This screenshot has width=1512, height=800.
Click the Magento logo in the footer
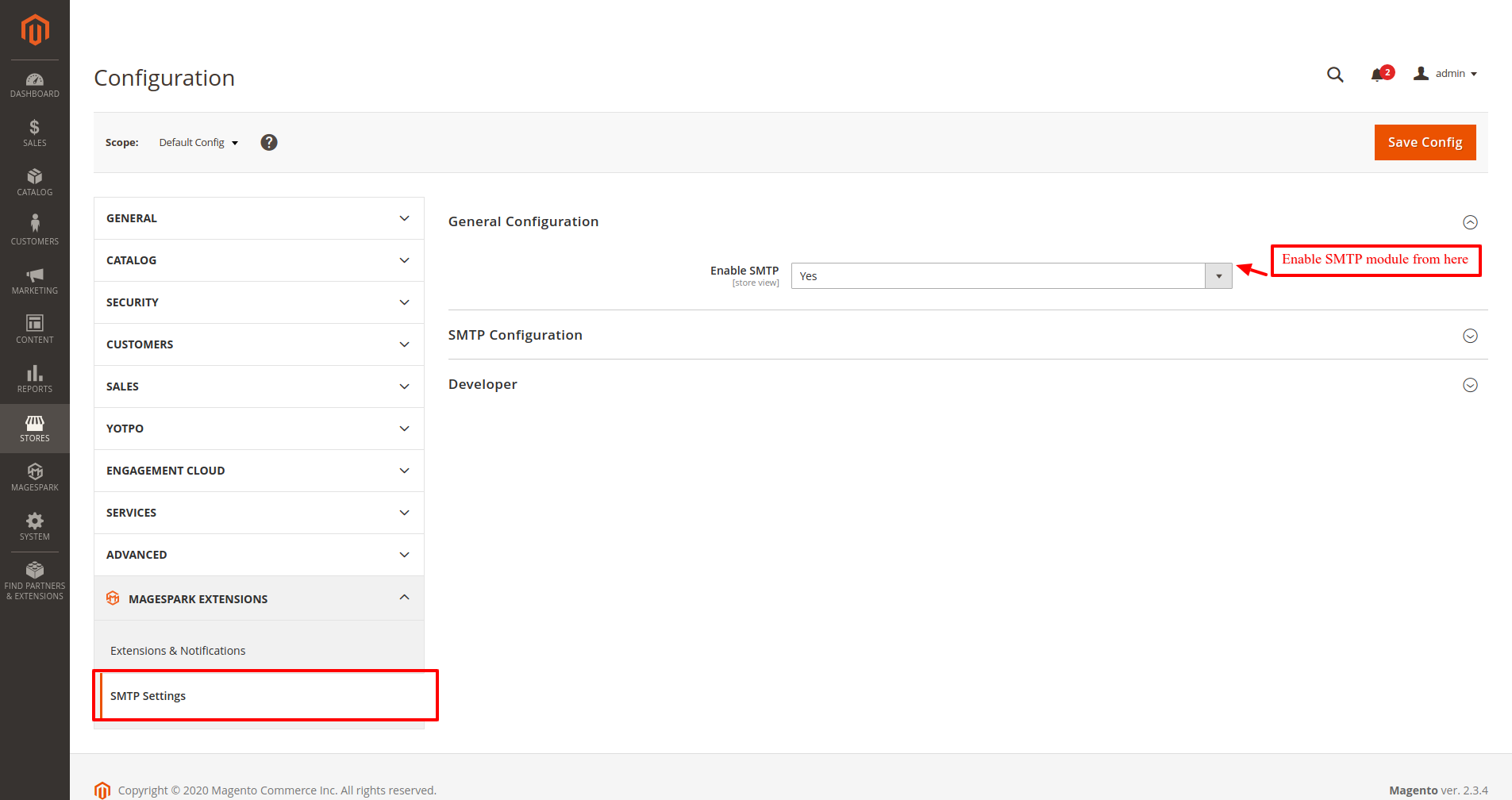point(102,790)
